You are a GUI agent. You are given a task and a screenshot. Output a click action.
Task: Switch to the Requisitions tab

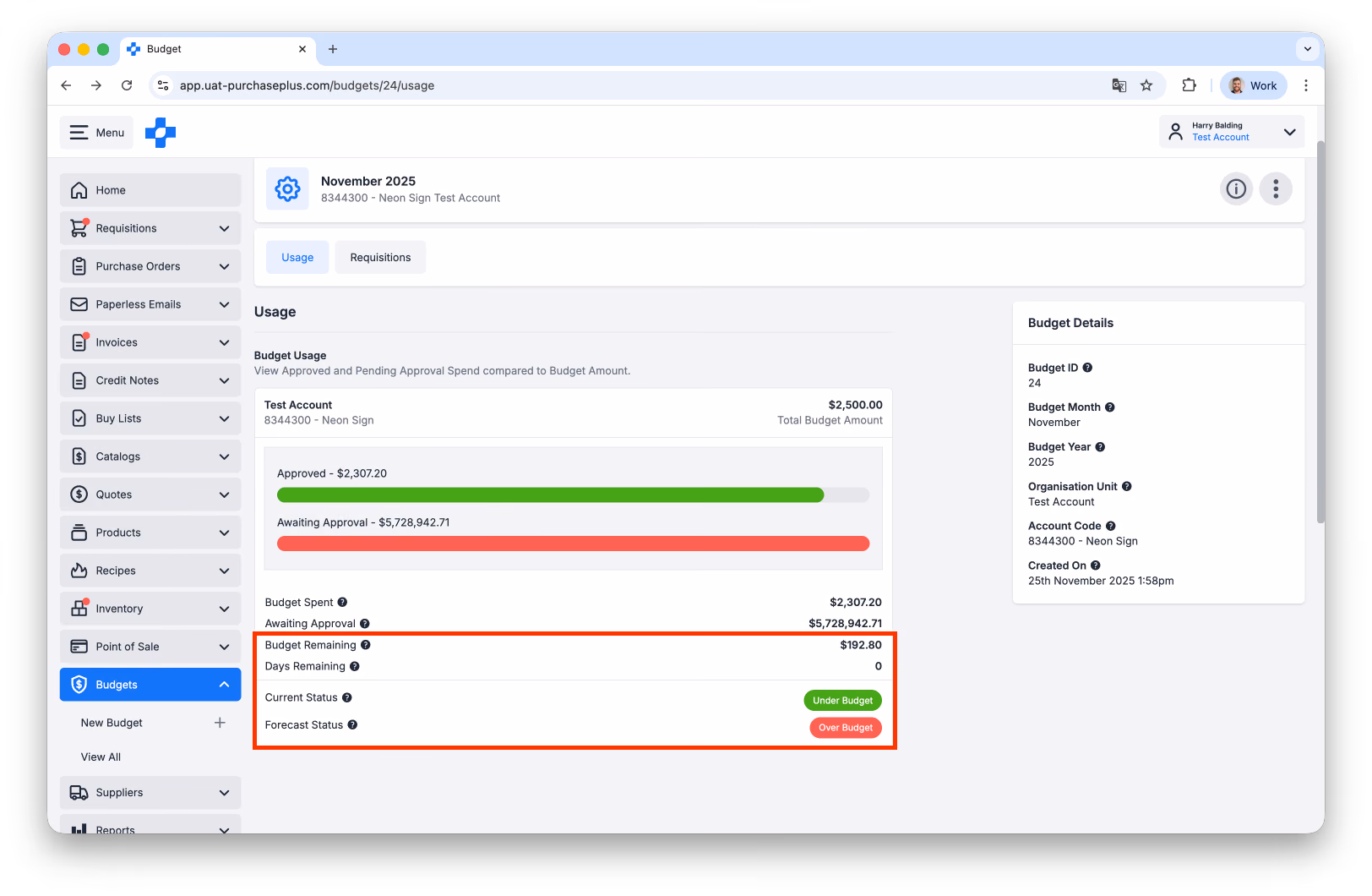pos(380,257)
